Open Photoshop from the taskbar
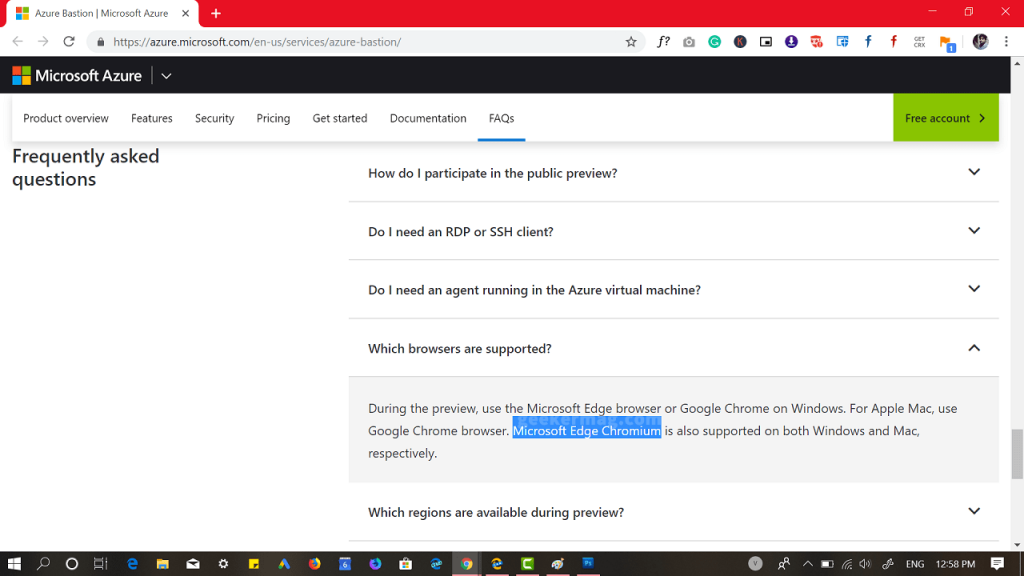1024x576 pixels. pyautogui.click(x=588, y=563)
